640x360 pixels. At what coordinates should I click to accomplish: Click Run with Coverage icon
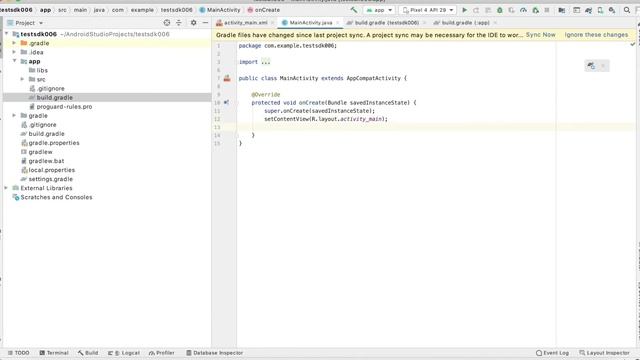[x=511, y=10]
